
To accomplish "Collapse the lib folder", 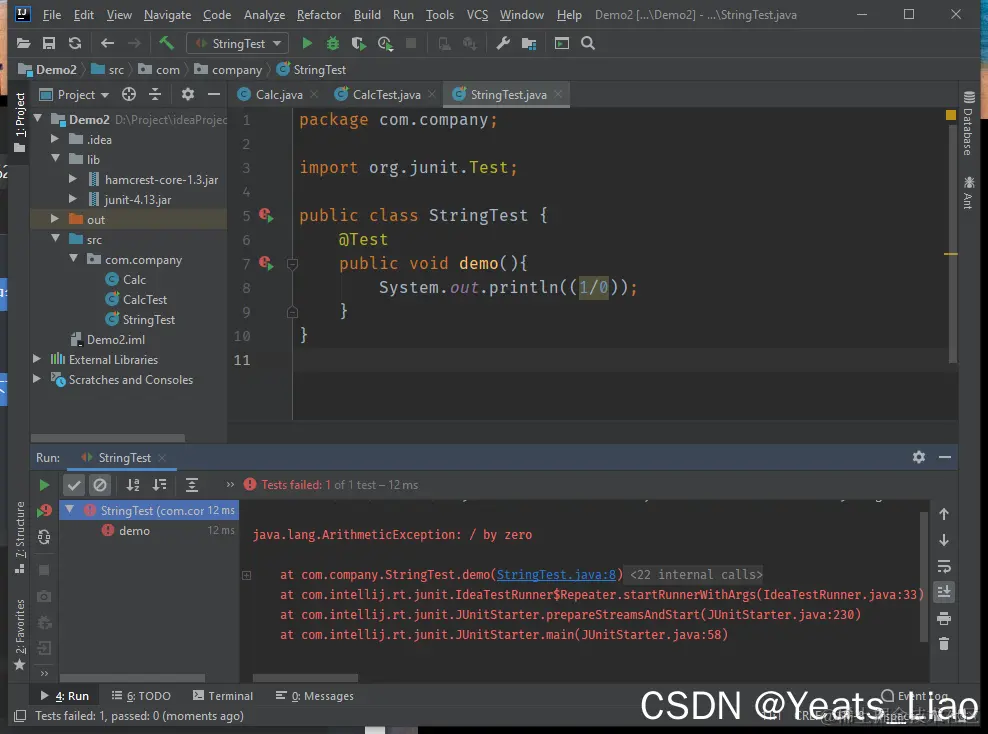I will pos(55,159).
